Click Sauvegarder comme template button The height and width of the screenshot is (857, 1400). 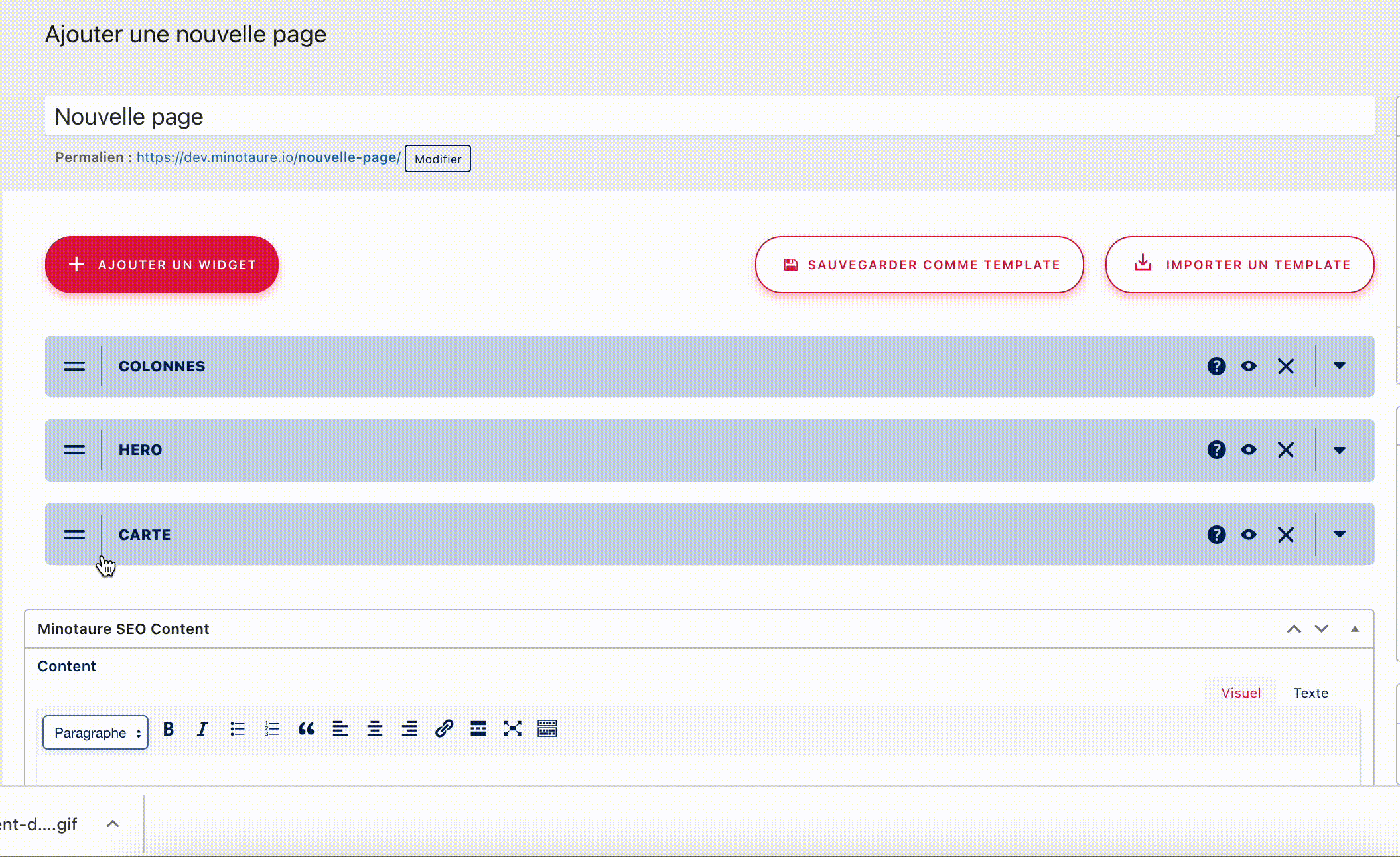click(x=919, y=265)
